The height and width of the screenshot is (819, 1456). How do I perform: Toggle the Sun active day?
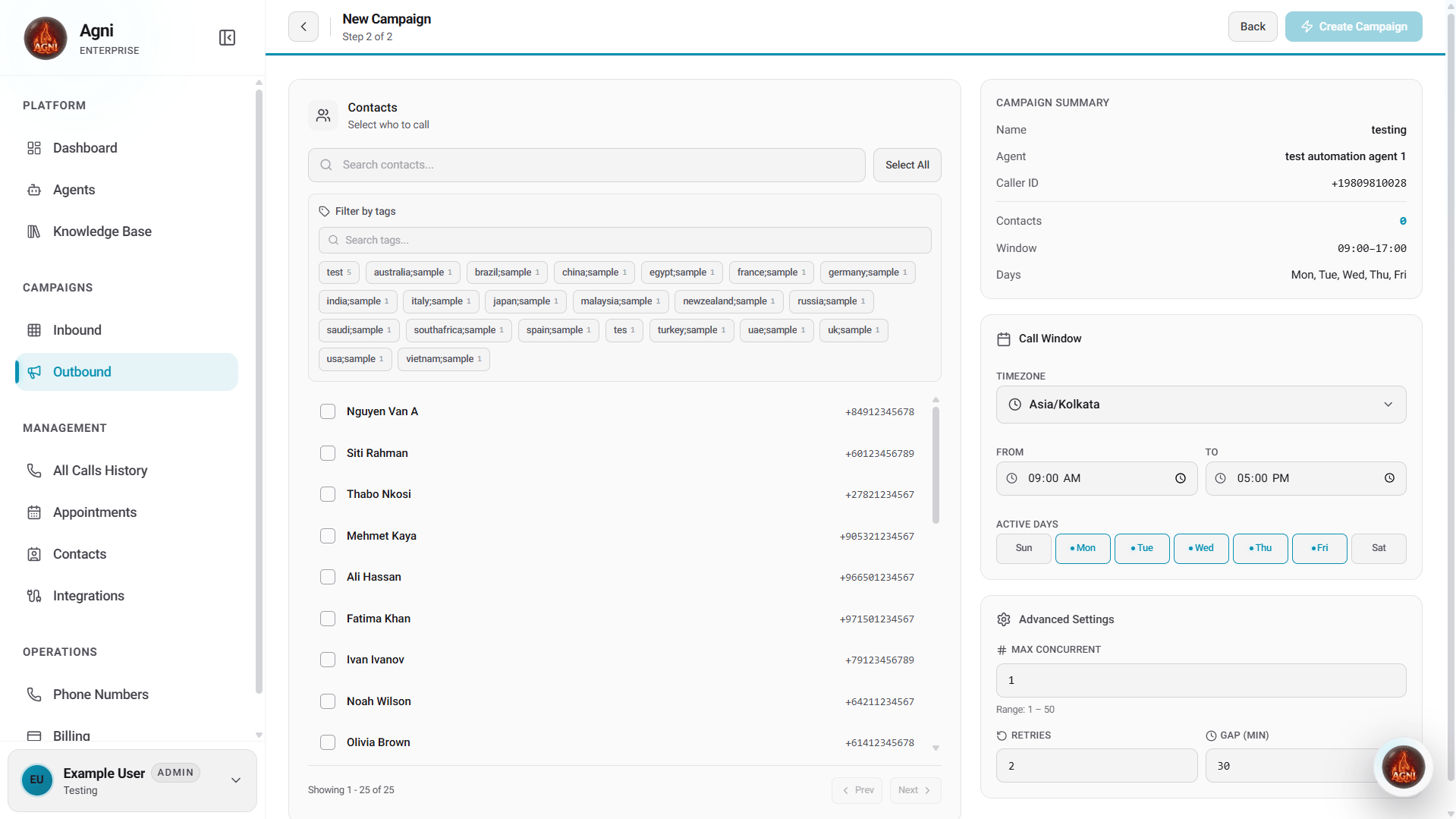(1024, 548)
